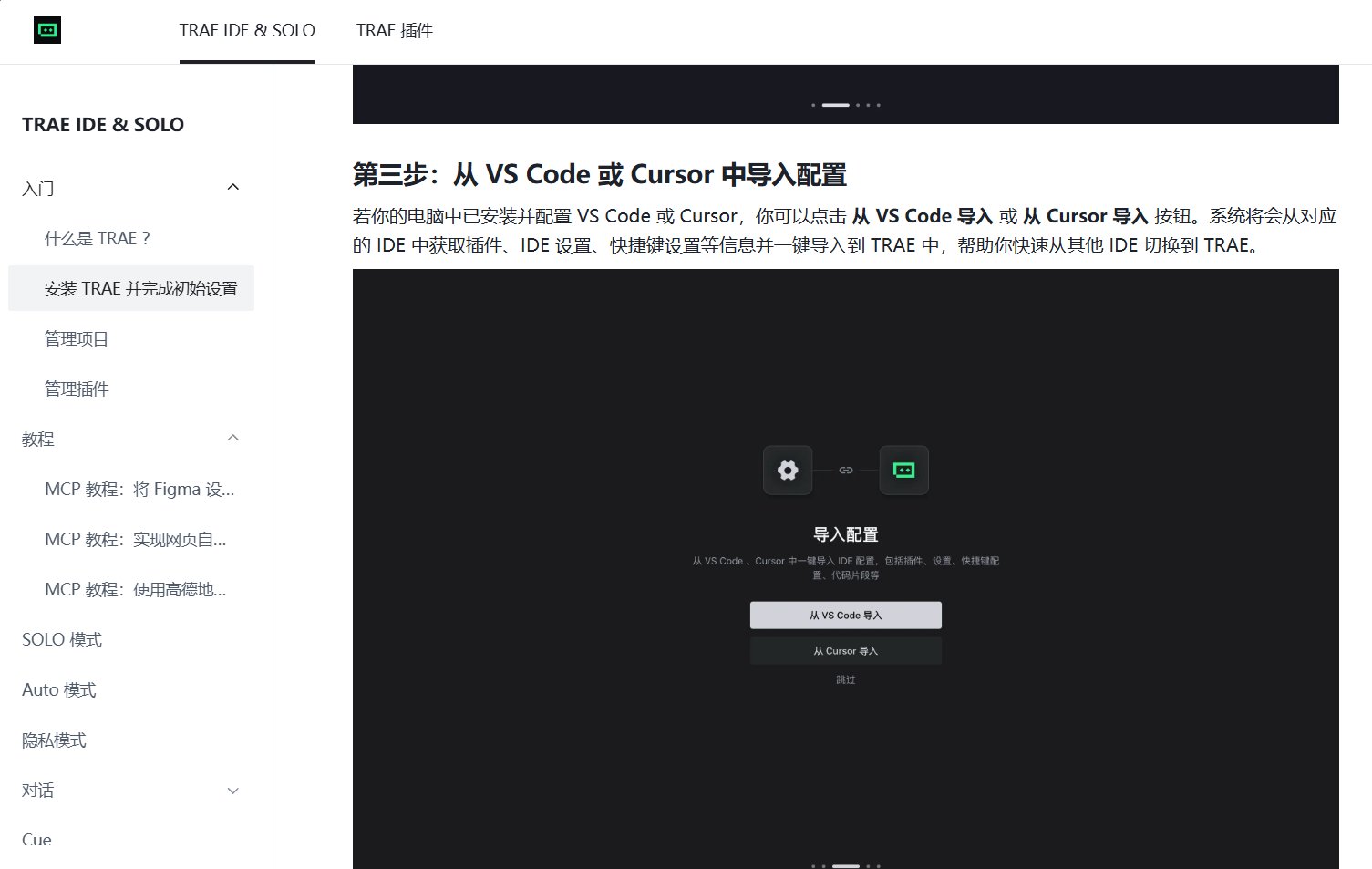
Task: Open MCP 教程：使用高德地... page
Action: point(136,590)
